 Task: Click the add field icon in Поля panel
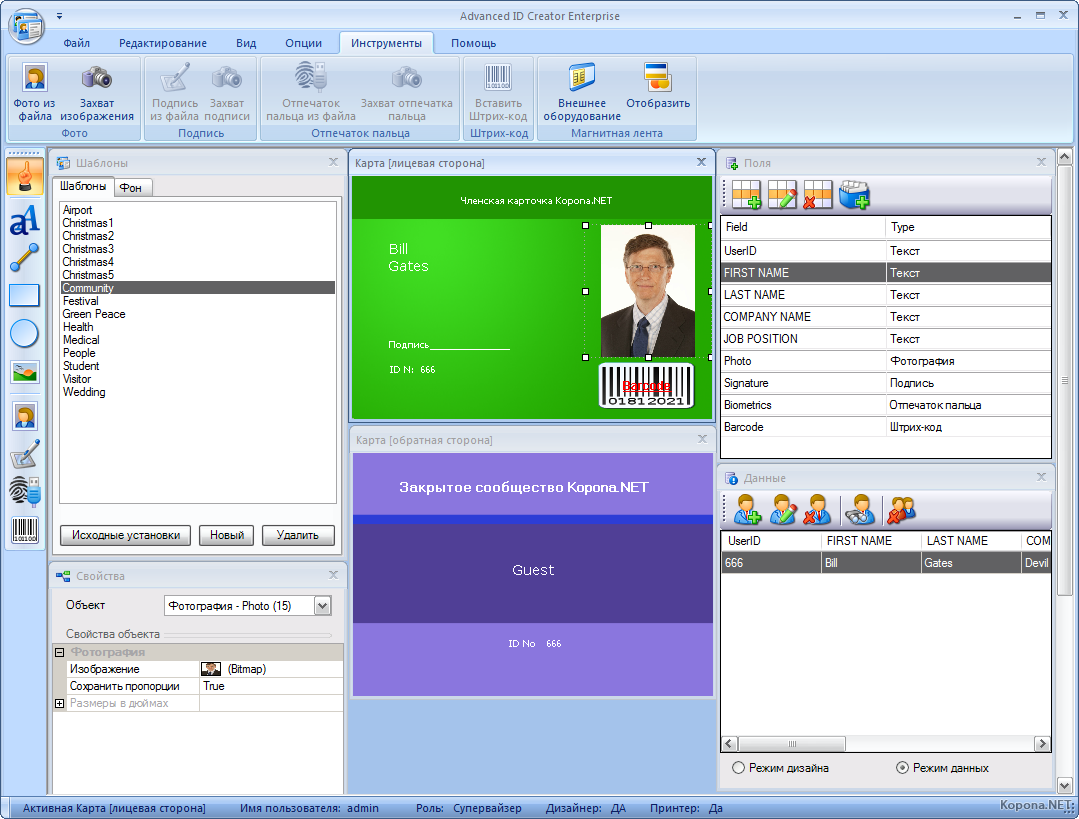click(747, 195)
